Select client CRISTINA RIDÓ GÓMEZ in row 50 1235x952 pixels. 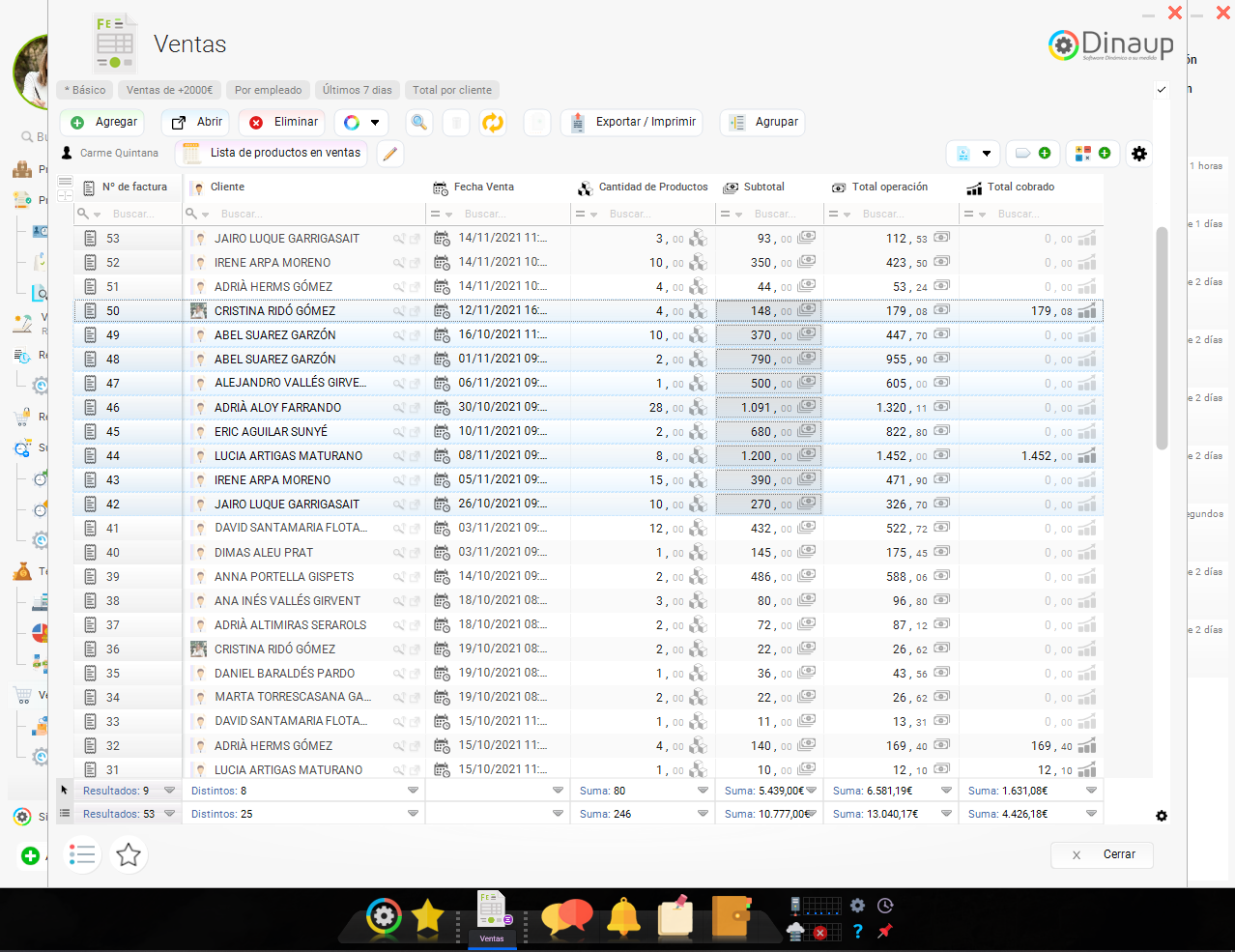coord(274,311)
